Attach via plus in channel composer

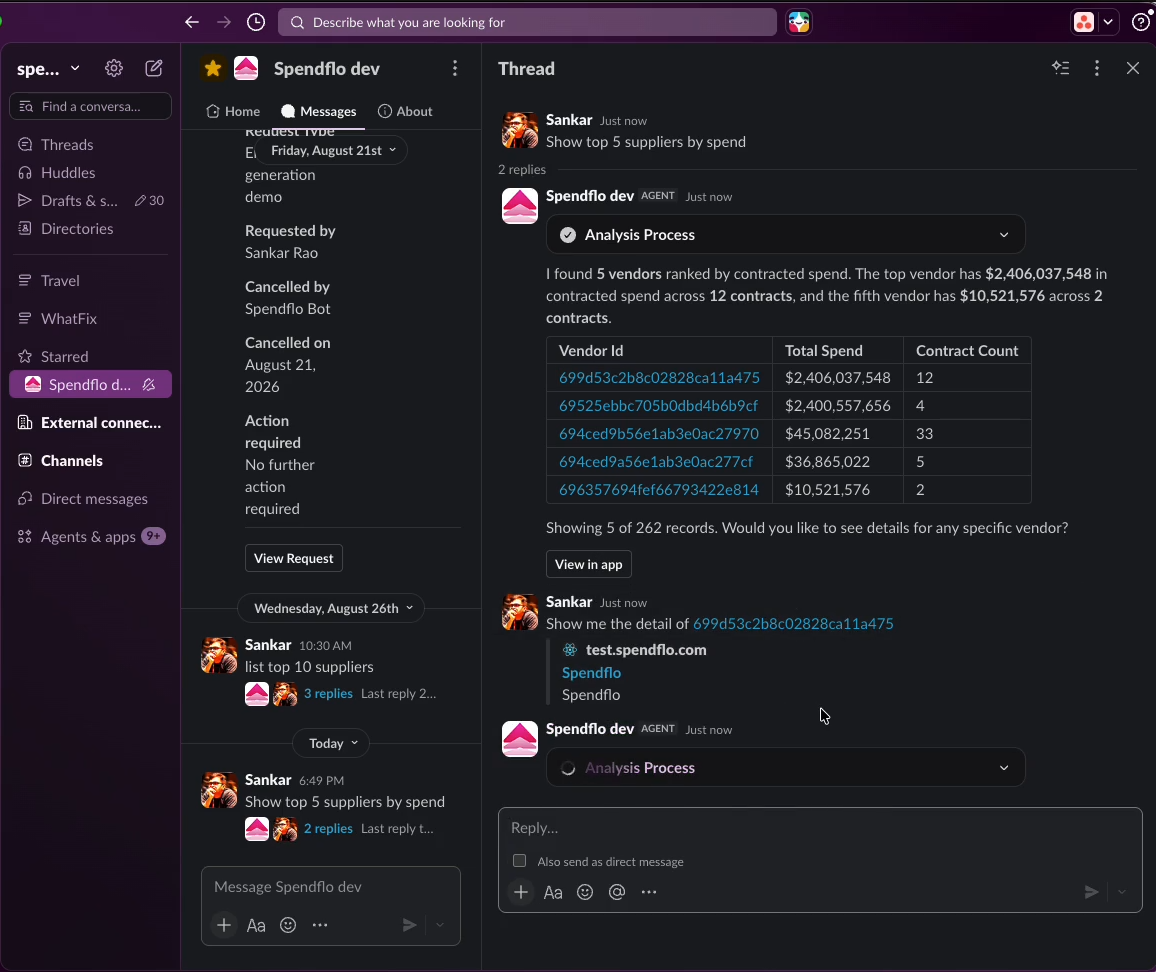tap(224, 925)
